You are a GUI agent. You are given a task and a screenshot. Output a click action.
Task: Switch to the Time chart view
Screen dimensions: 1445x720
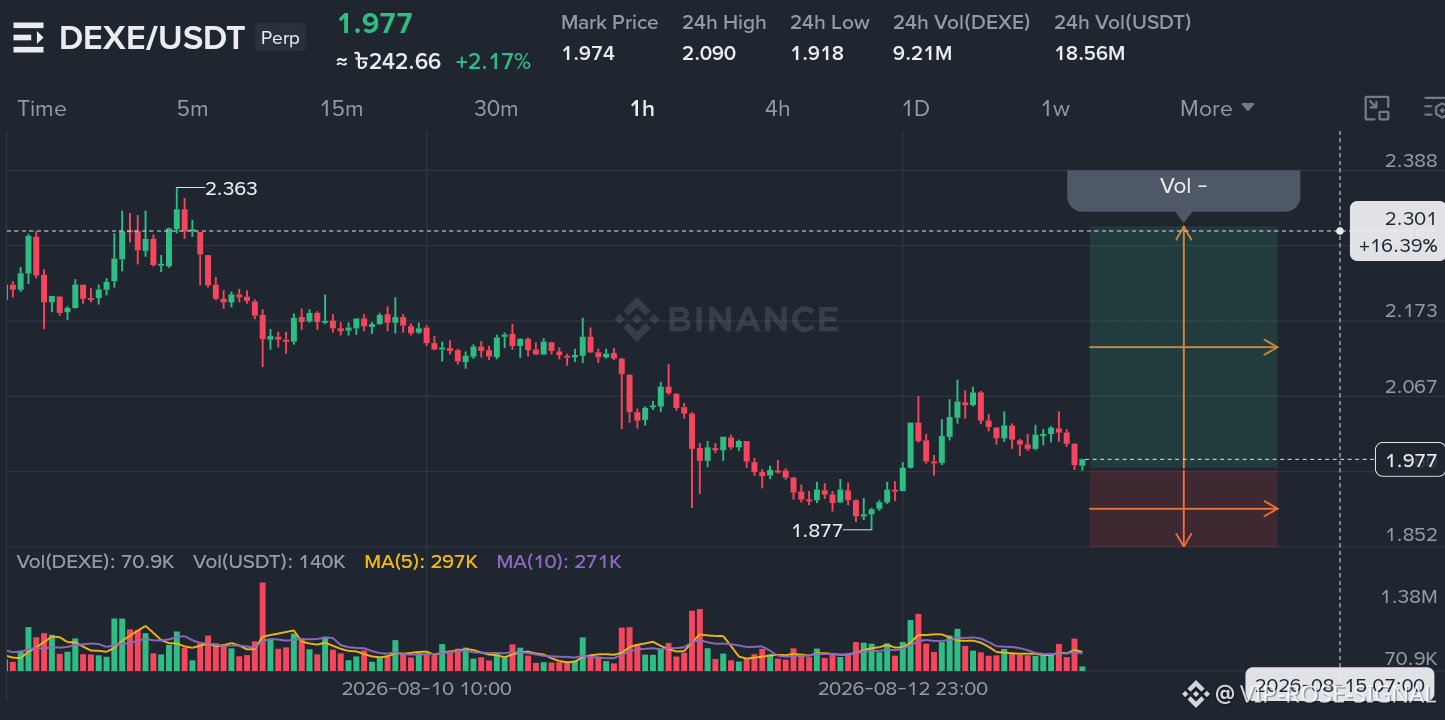(42, 108)
